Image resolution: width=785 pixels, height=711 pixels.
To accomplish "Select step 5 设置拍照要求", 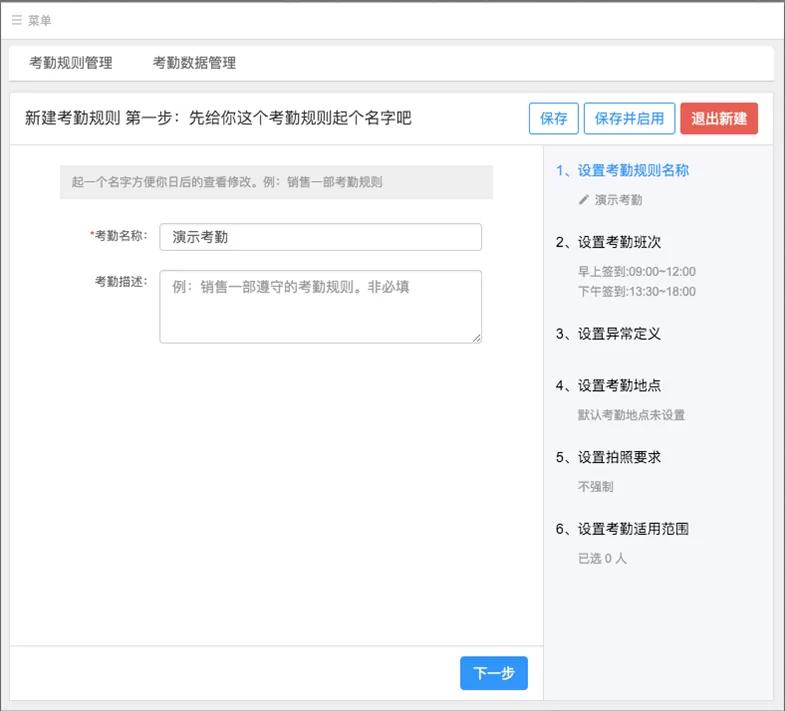I will (x=608, y=457).
